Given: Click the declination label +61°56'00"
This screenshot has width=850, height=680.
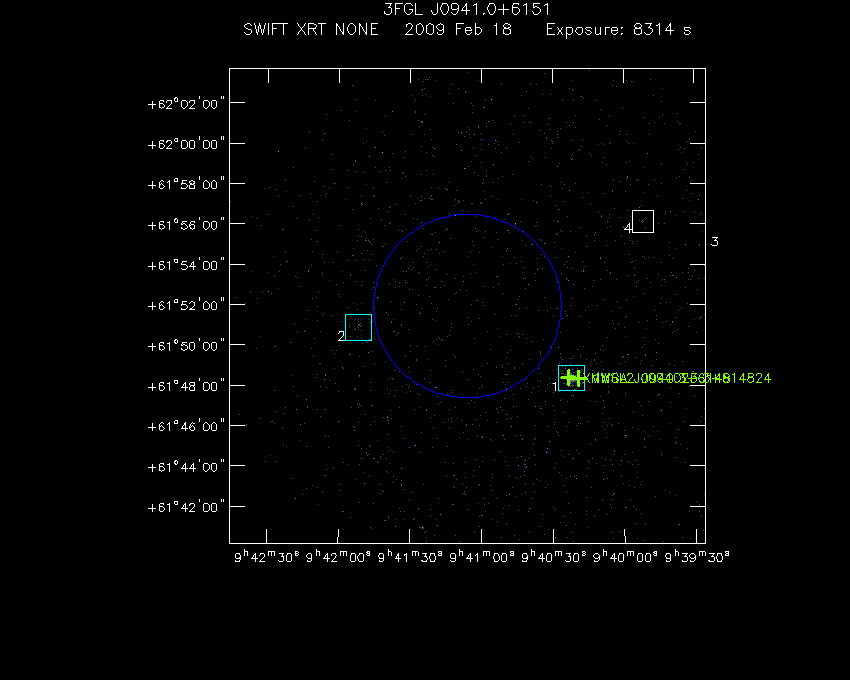Looking at the screenshot, I should click(186, 225).
